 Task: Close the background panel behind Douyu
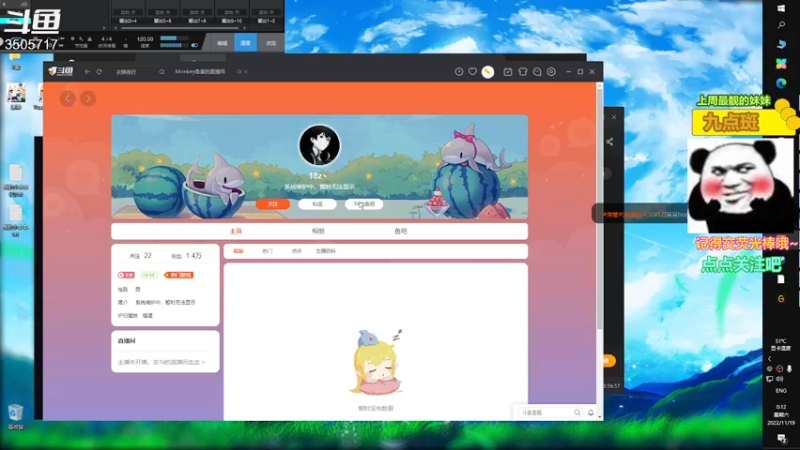point(614,117)
